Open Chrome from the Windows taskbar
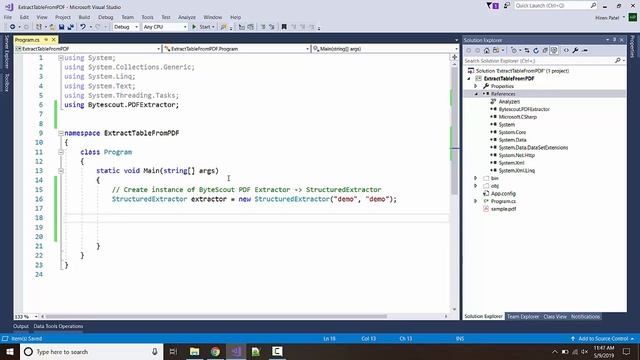Image resolution: width=640 pixels, height=360 pixels. tap(215, 351)
